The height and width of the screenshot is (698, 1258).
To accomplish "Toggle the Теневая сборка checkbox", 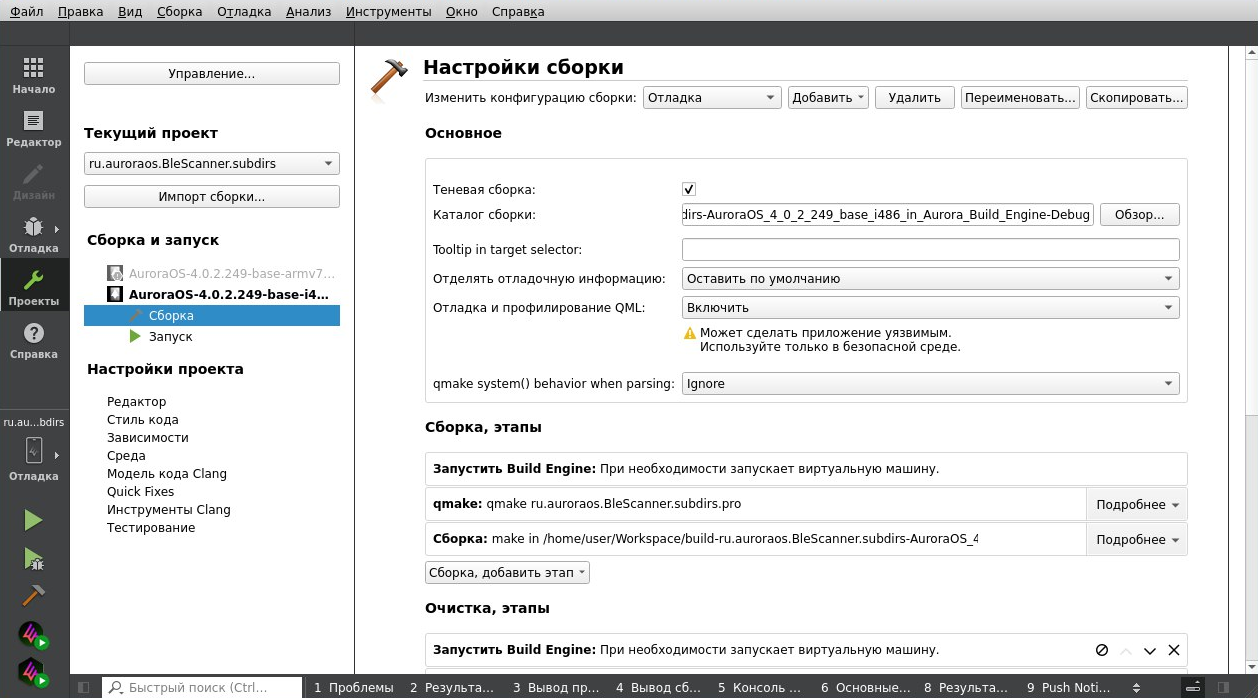I will coord(689,189).
